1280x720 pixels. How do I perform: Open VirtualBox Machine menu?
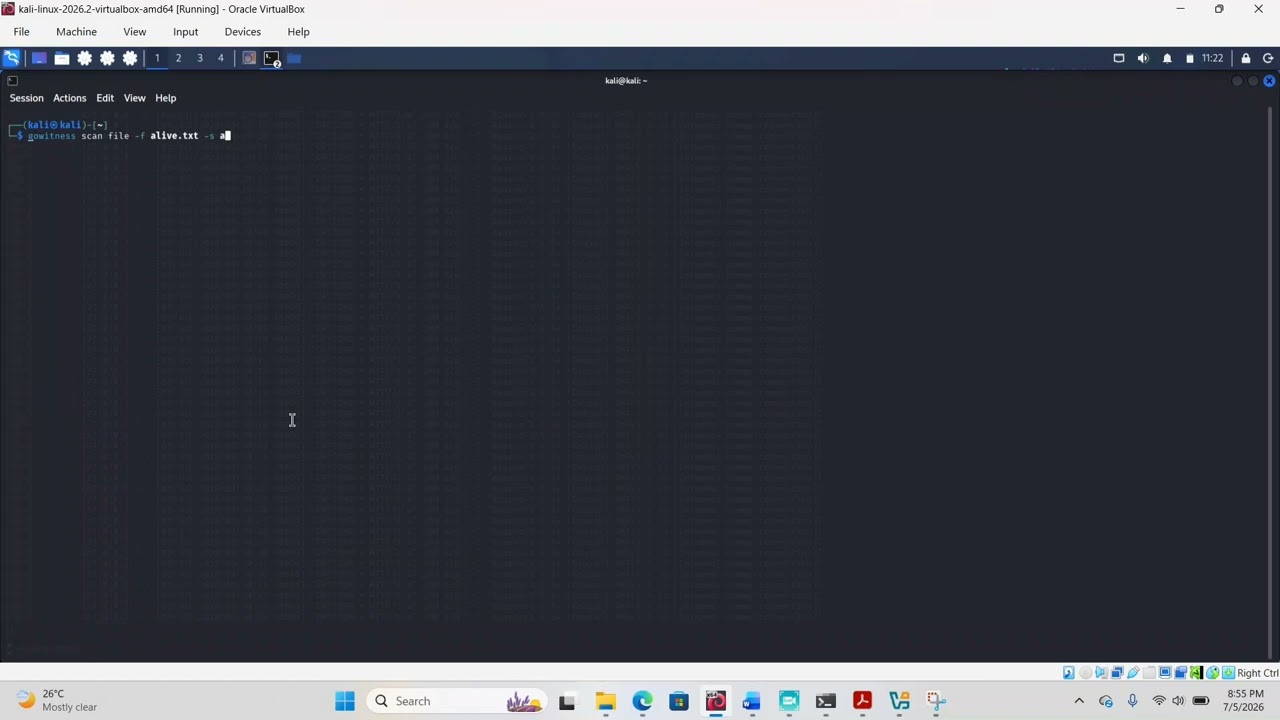[x=76, y=32]
